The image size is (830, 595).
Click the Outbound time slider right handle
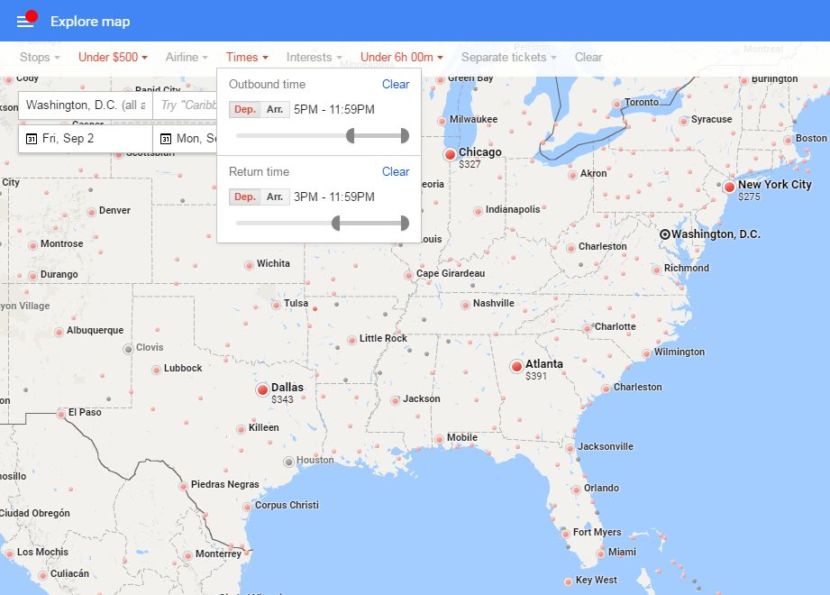tap(405, 136)
